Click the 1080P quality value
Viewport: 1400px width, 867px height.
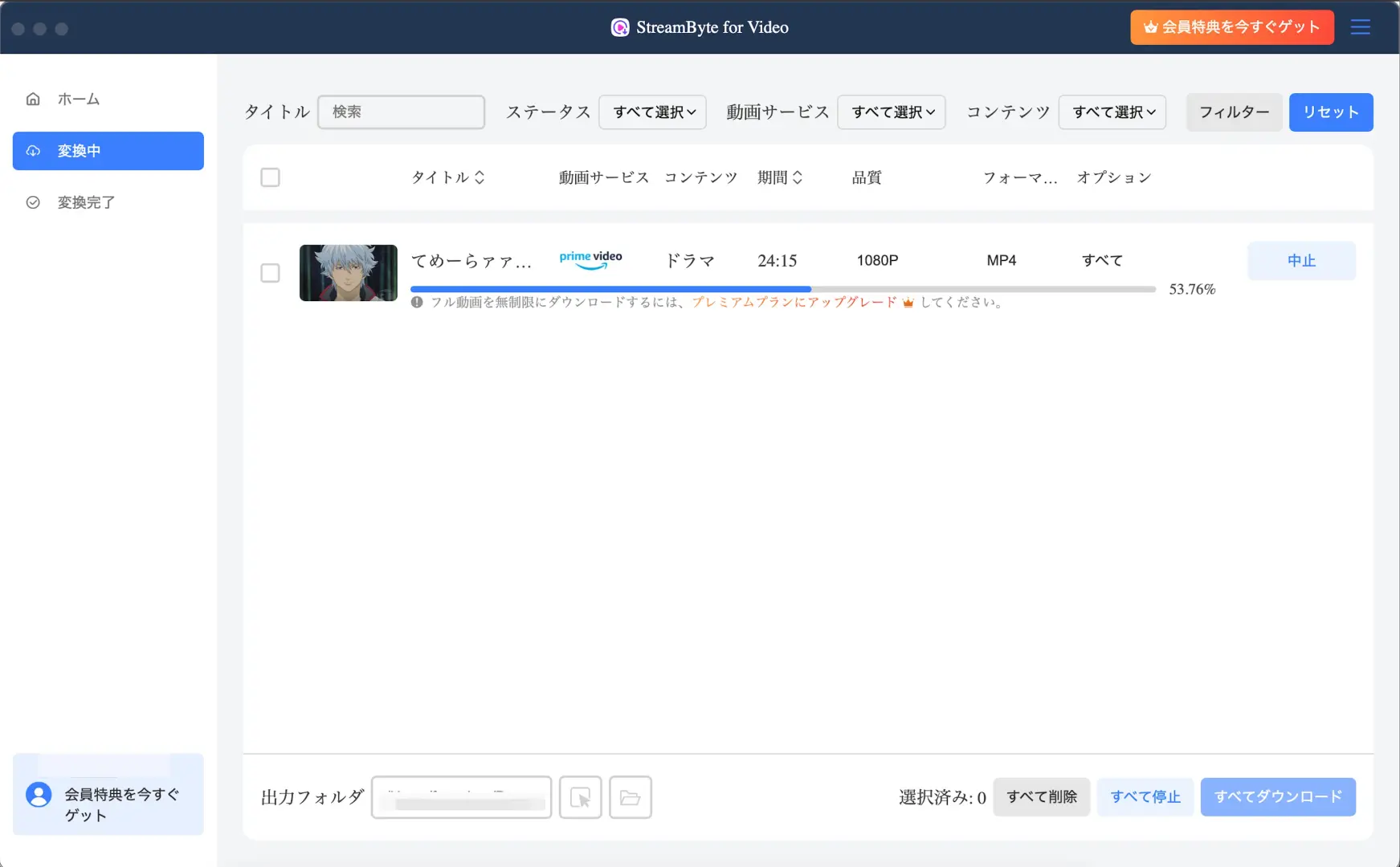pyautogui.click(x=877, y=260)
